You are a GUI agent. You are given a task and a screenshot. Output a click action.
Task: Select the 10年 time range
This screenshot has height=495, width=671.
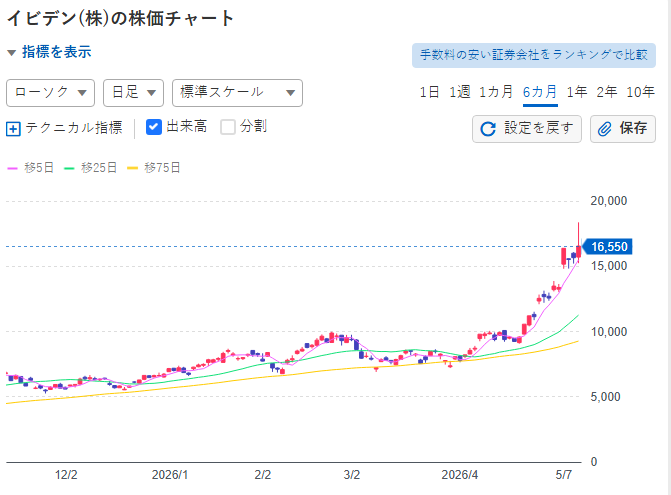click(x=640, y=92)
